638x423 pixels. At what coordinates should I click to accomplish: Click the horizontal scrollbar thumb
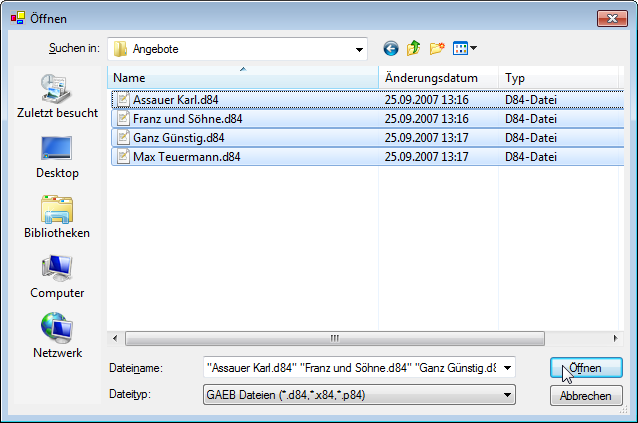click(x=334, y=338)
